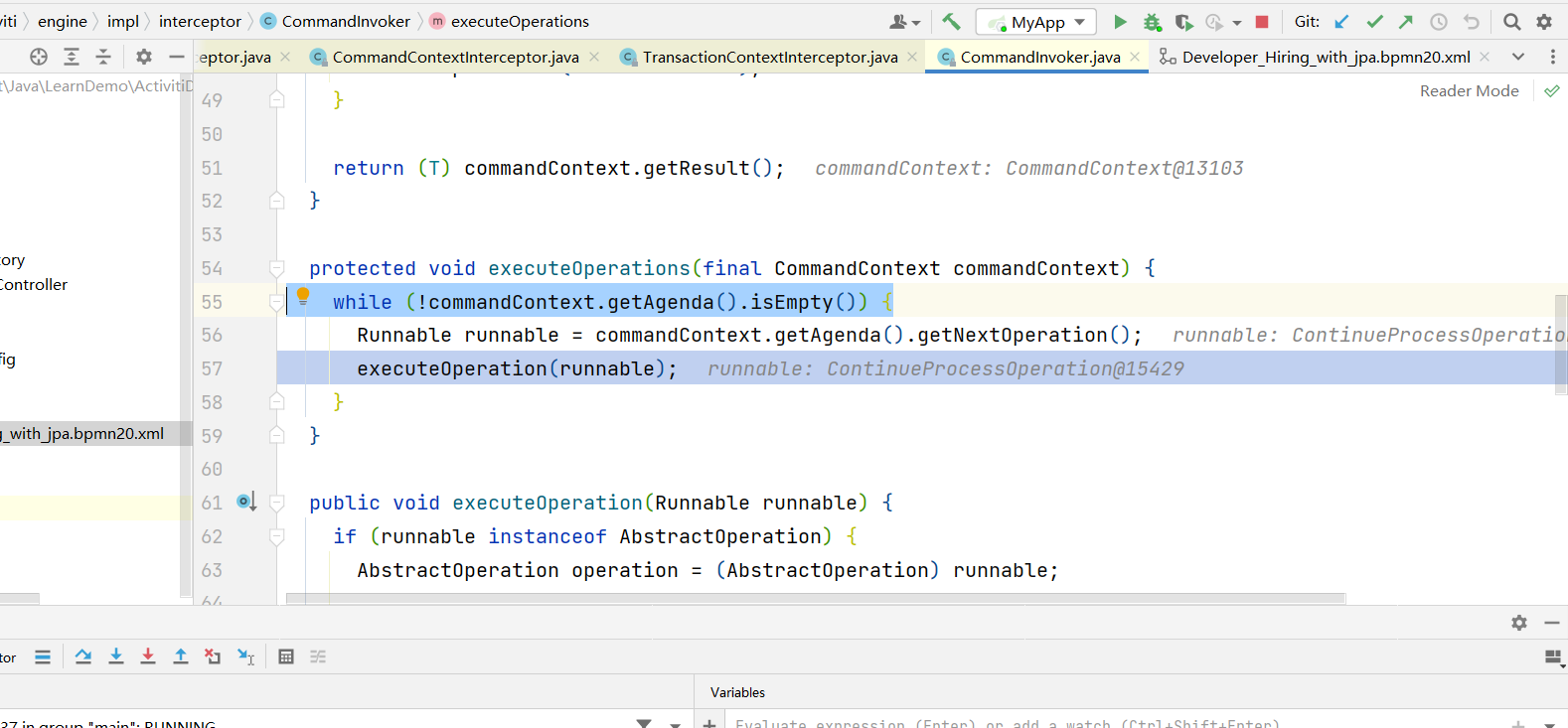The height and width of the screenshot is (728, 1568).
Task: Open the profiler run dropdown arrow
Action: tap(1236, 22)
